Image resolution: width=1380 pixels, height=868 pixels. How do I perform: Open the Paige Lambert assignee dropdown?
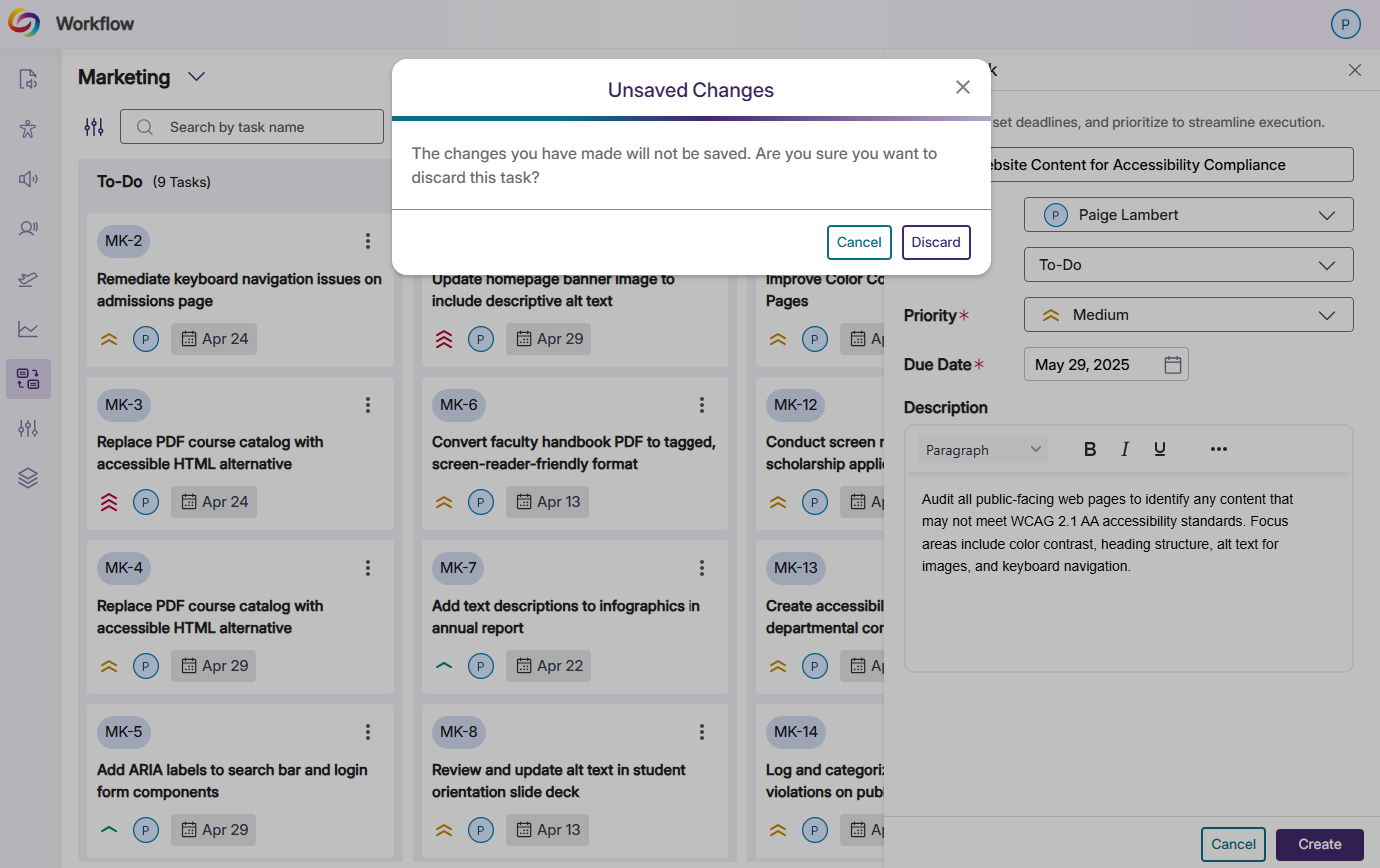(1188, 215)
